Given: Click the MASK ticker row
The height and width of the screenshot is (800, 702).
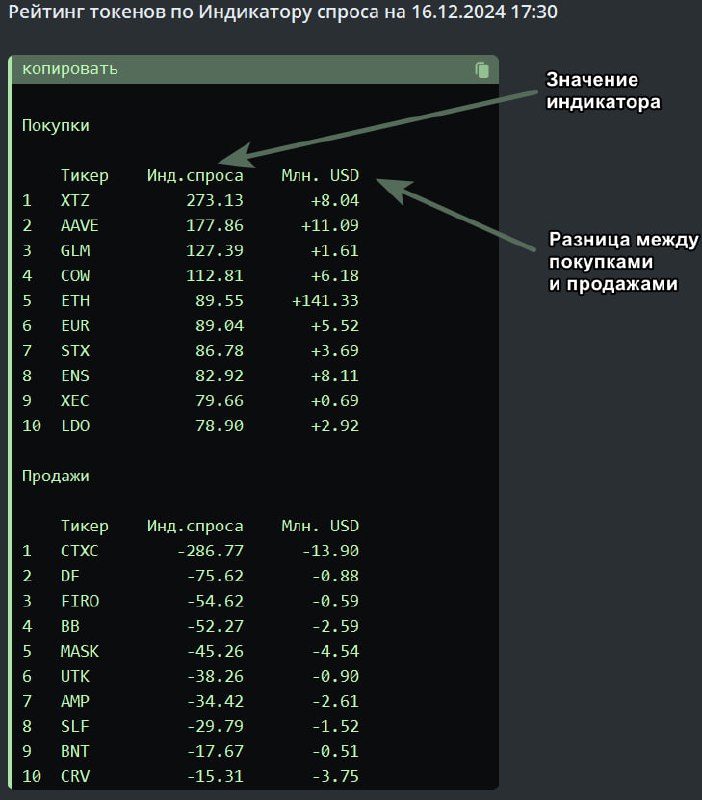Looking at the screenshot, I should [190, 651].
